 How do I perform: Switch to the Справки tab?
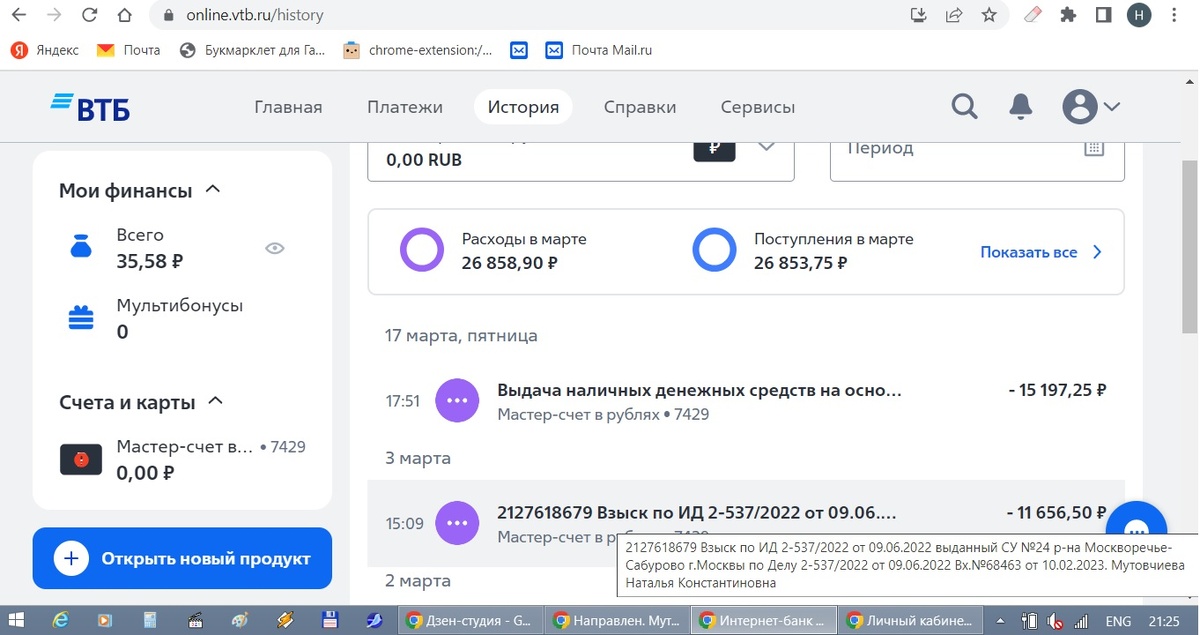coord(640,106)
